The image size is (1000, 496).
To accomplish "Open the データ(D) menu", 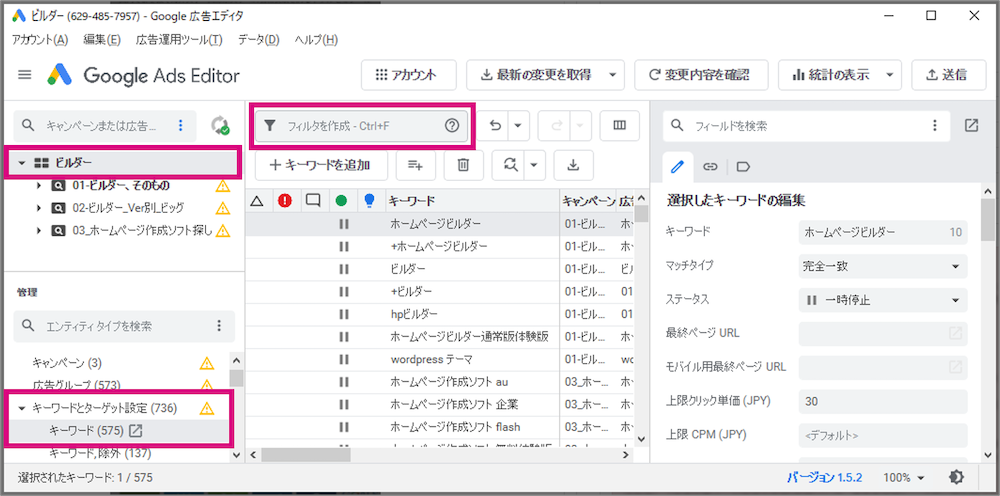I will (x=259, y=40).
